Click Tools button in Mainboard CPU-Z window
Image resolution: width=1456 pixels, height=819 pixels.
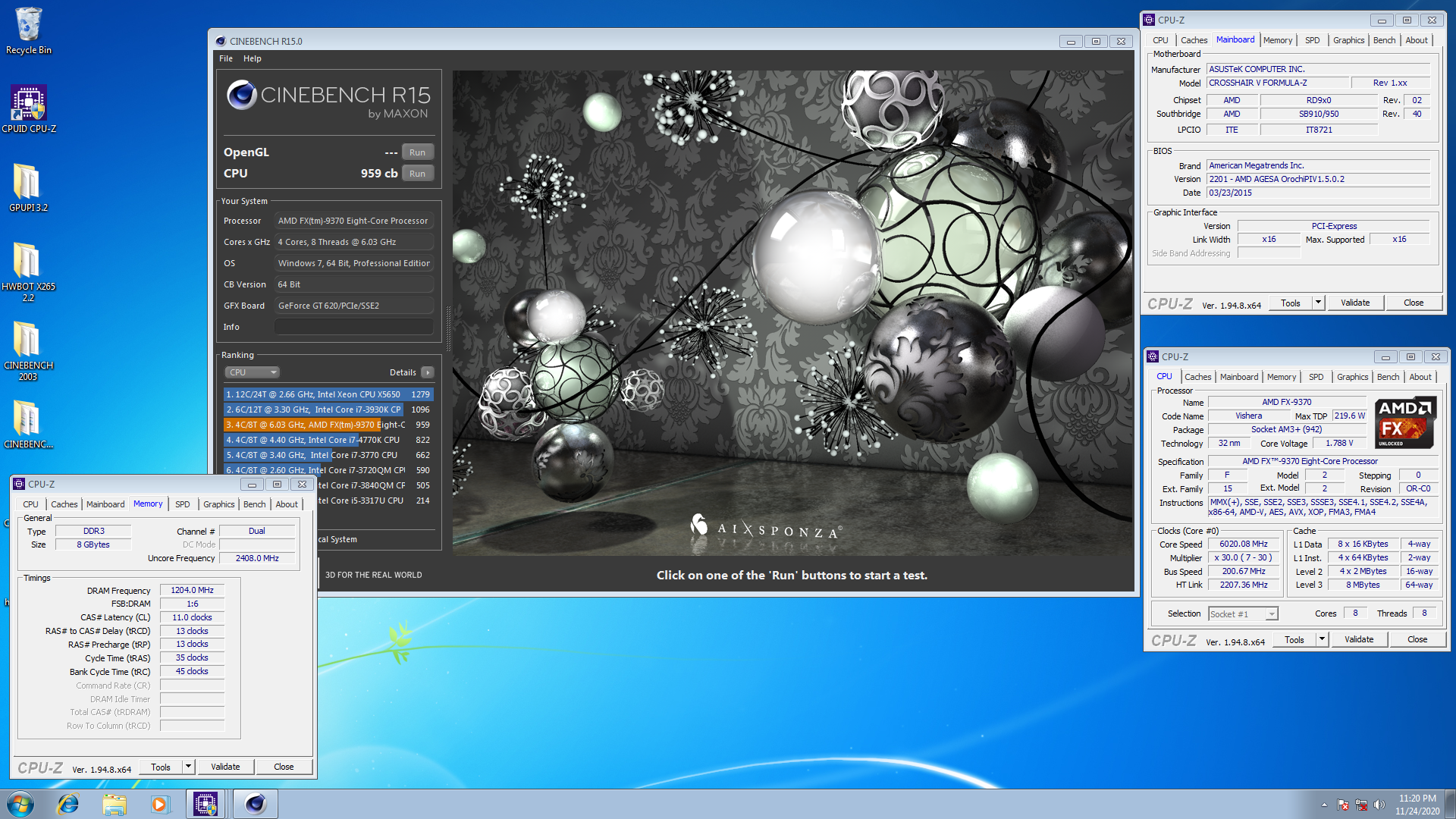pyautogui.click(x=1291, y=303)
